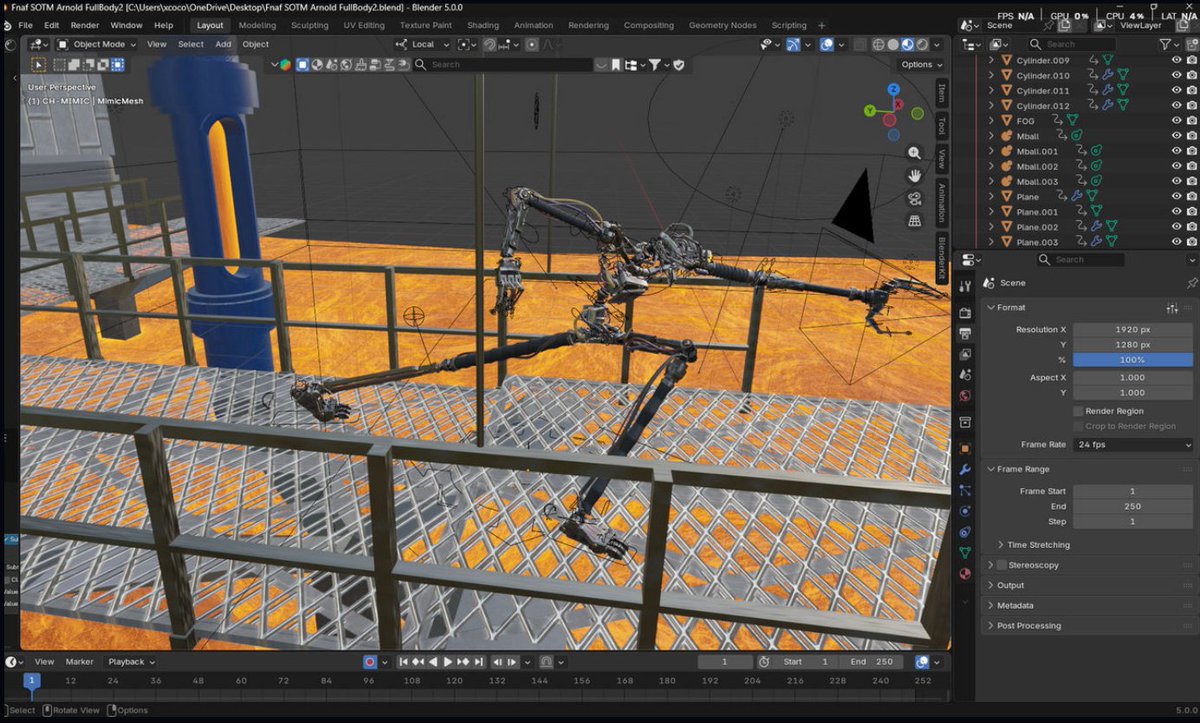Viewport: 1200px width, 723px height.
Task: Add a new workspace with plus button
Action: [822, 25]
